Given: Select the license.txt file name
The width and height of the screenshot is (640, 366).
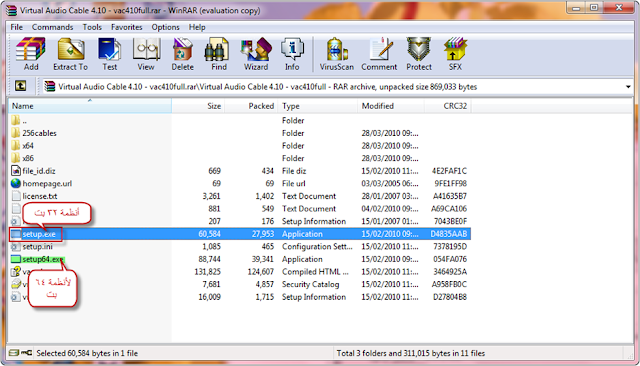Looking at the screenshot, I should pyautogui.click(x=40, y=196).
